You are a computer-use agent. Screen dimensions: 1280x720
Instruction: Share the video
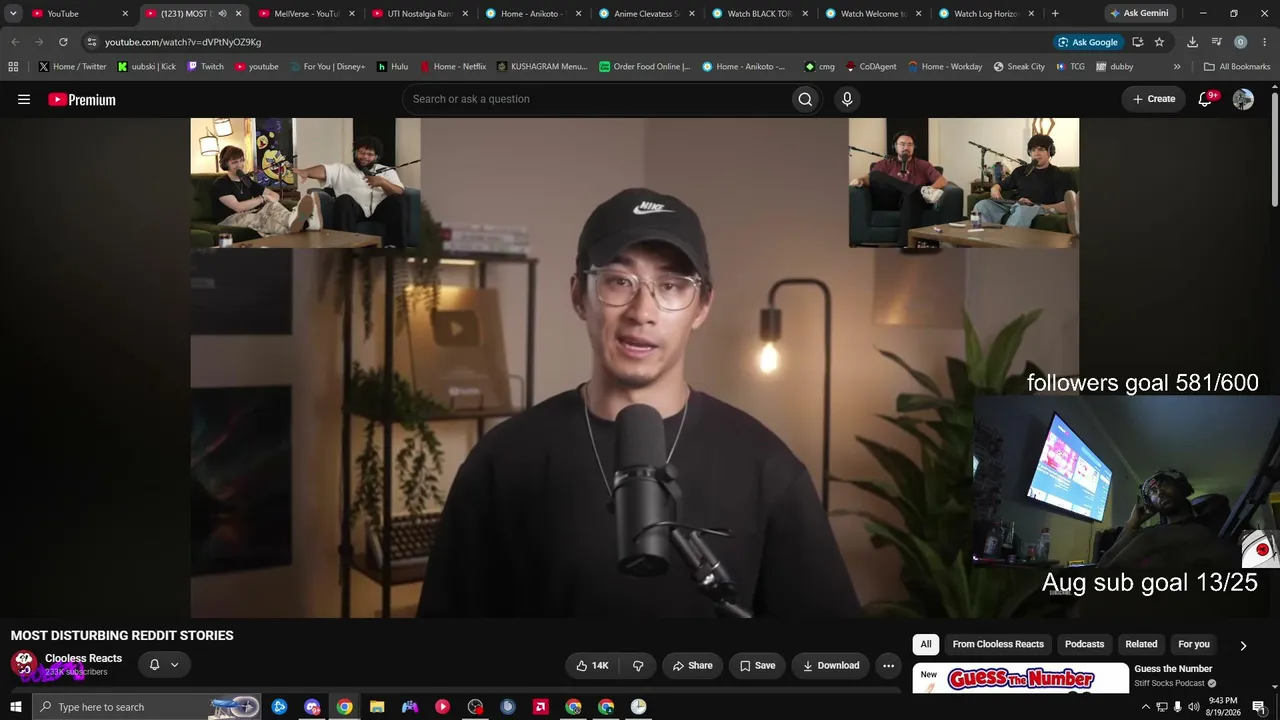(x=693, y=666)
